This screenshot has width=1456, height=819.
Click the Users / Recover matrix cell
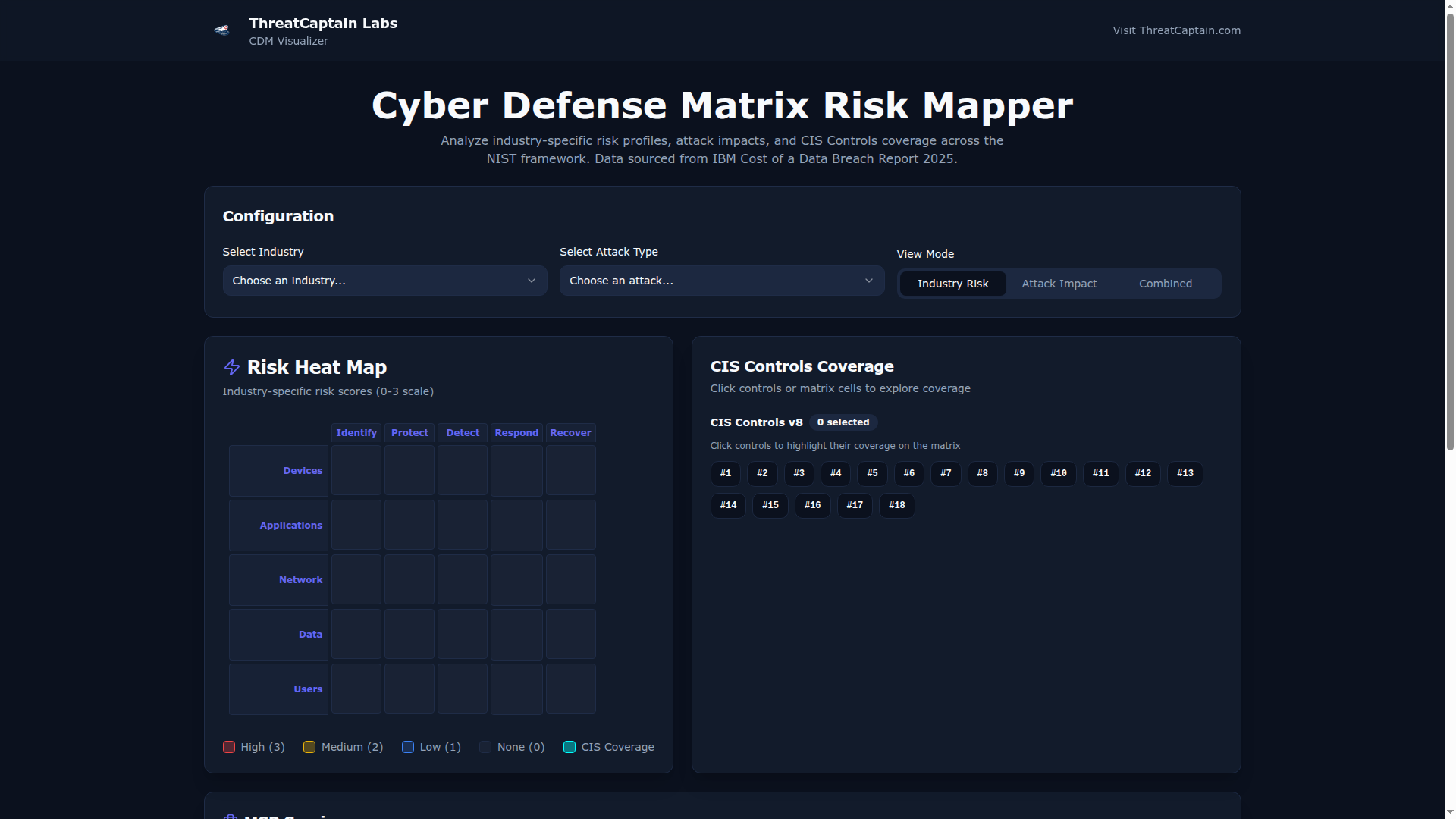[x=570, y=689]
